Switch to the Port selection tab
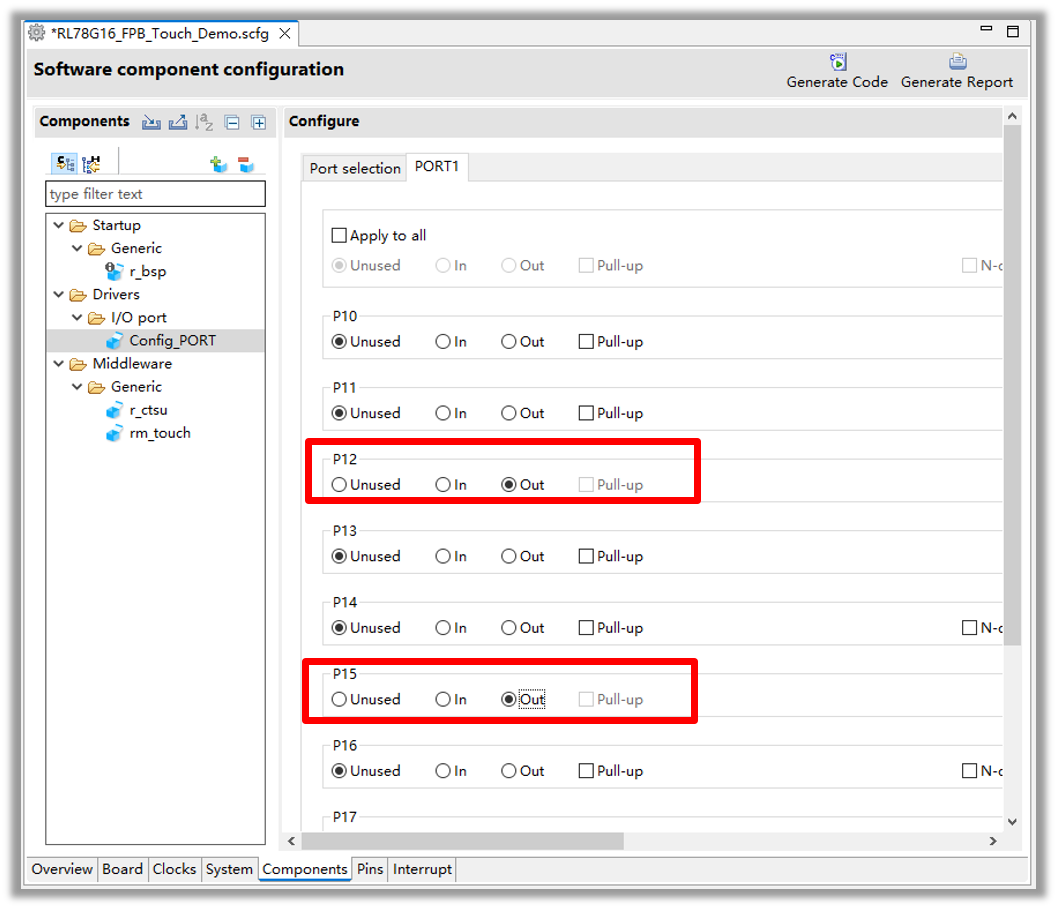The image size is (1057, 909). (x=354, y=168)
